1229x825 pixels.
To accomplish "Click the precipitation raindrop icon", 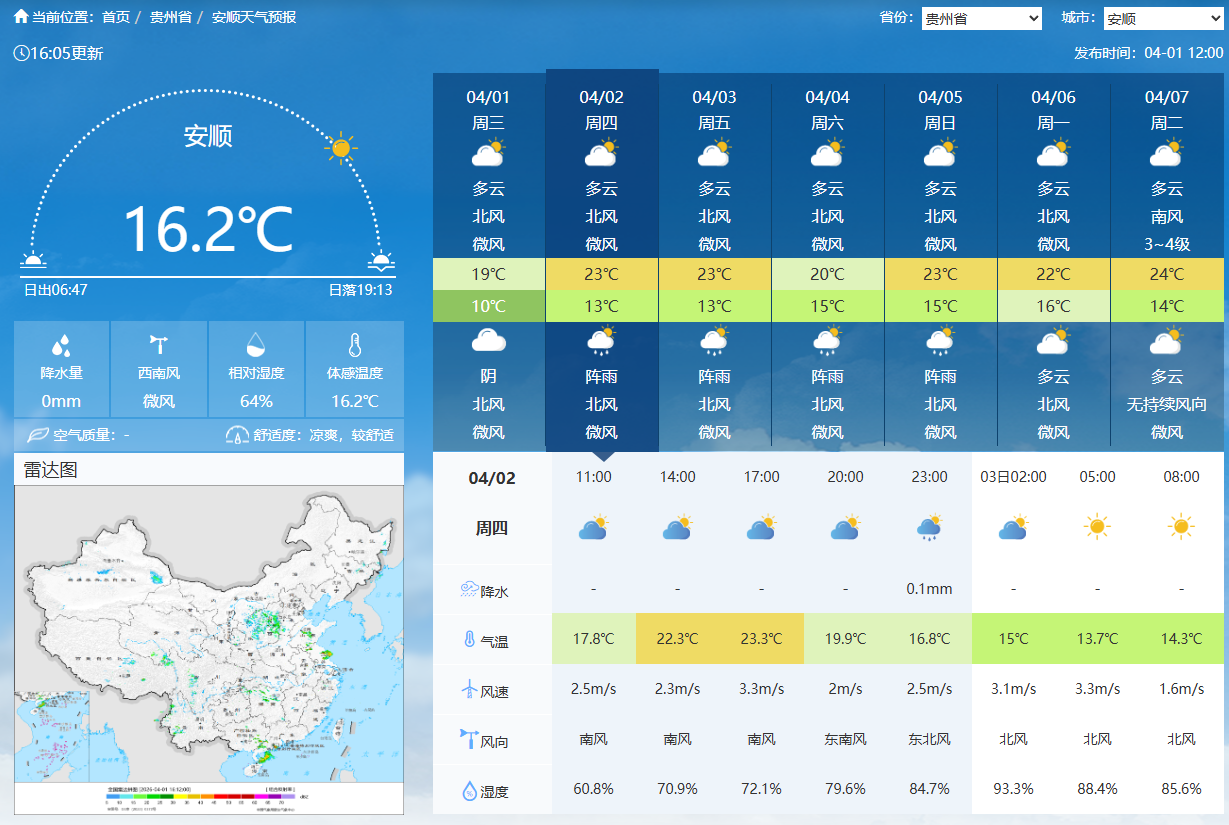I will tap(61, 346).
